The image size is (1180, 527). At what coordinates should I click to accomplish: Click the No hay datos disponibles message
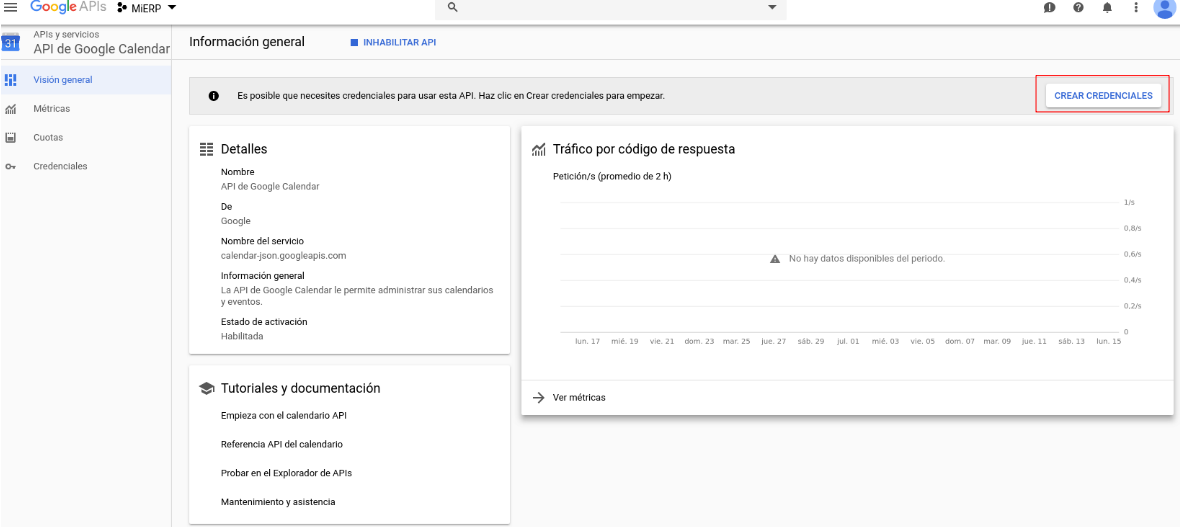[866, 258]
